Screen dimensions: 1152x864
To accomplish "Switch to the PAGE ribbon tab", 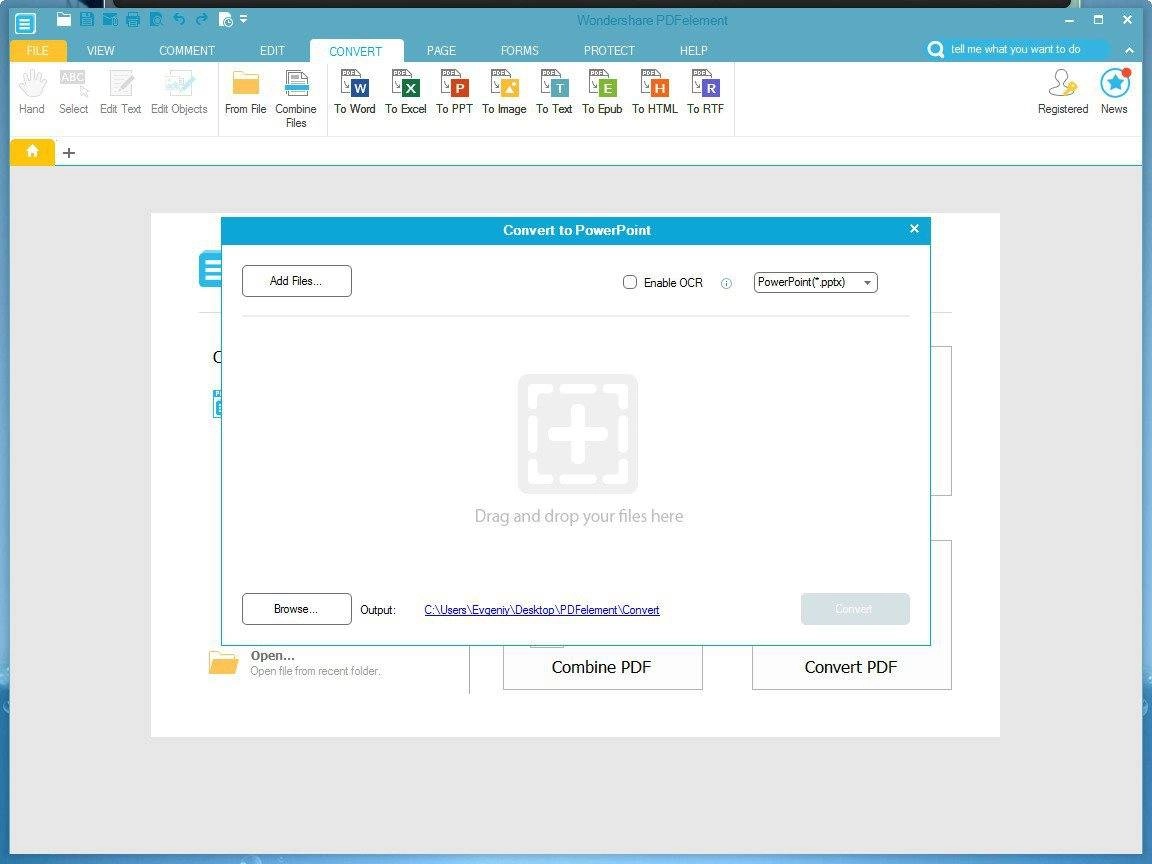I will click(x=441, y=51).
